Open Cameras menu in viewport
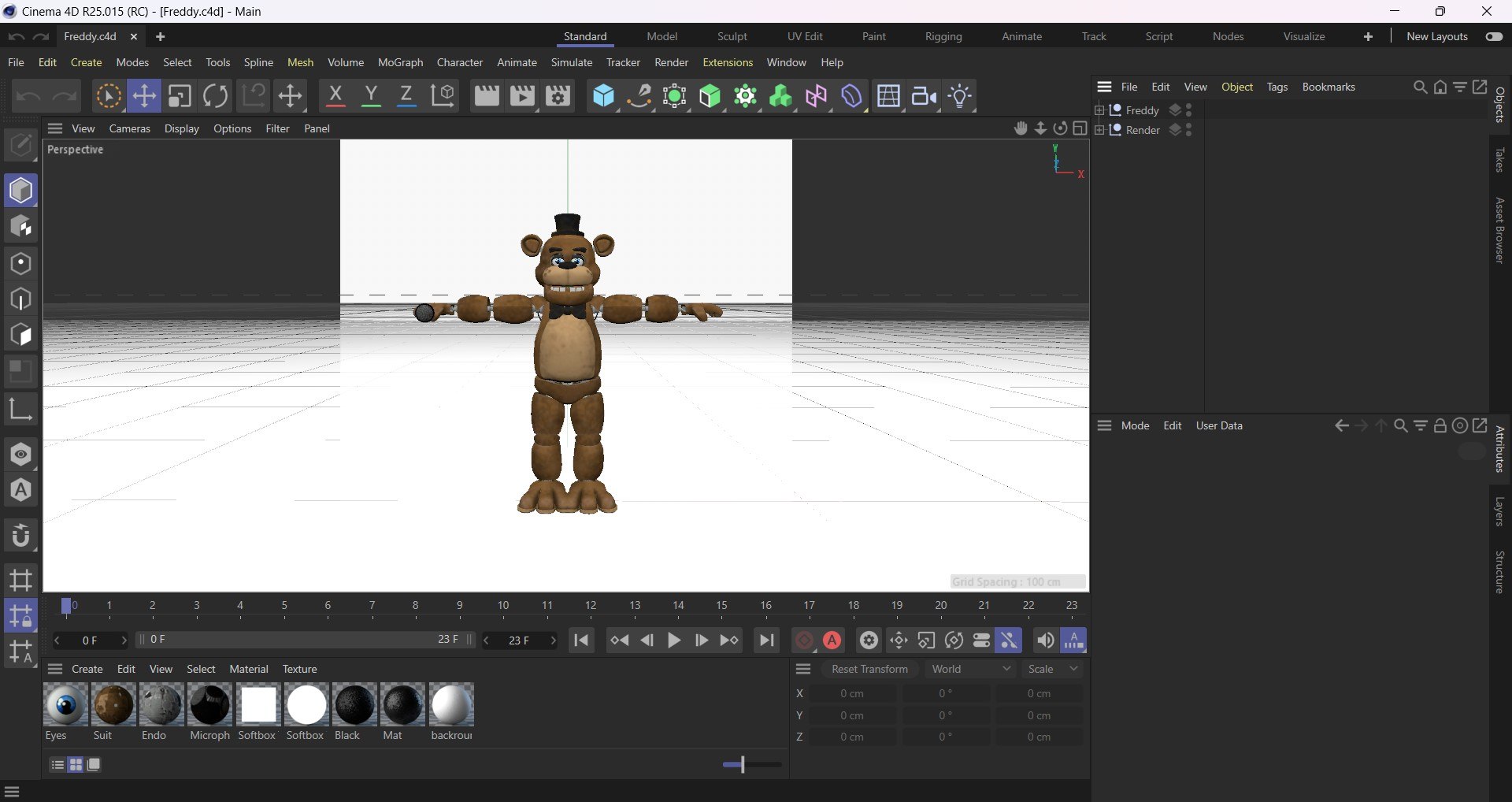This screenshot has width=1512, height=802. (x=129, y=128)
